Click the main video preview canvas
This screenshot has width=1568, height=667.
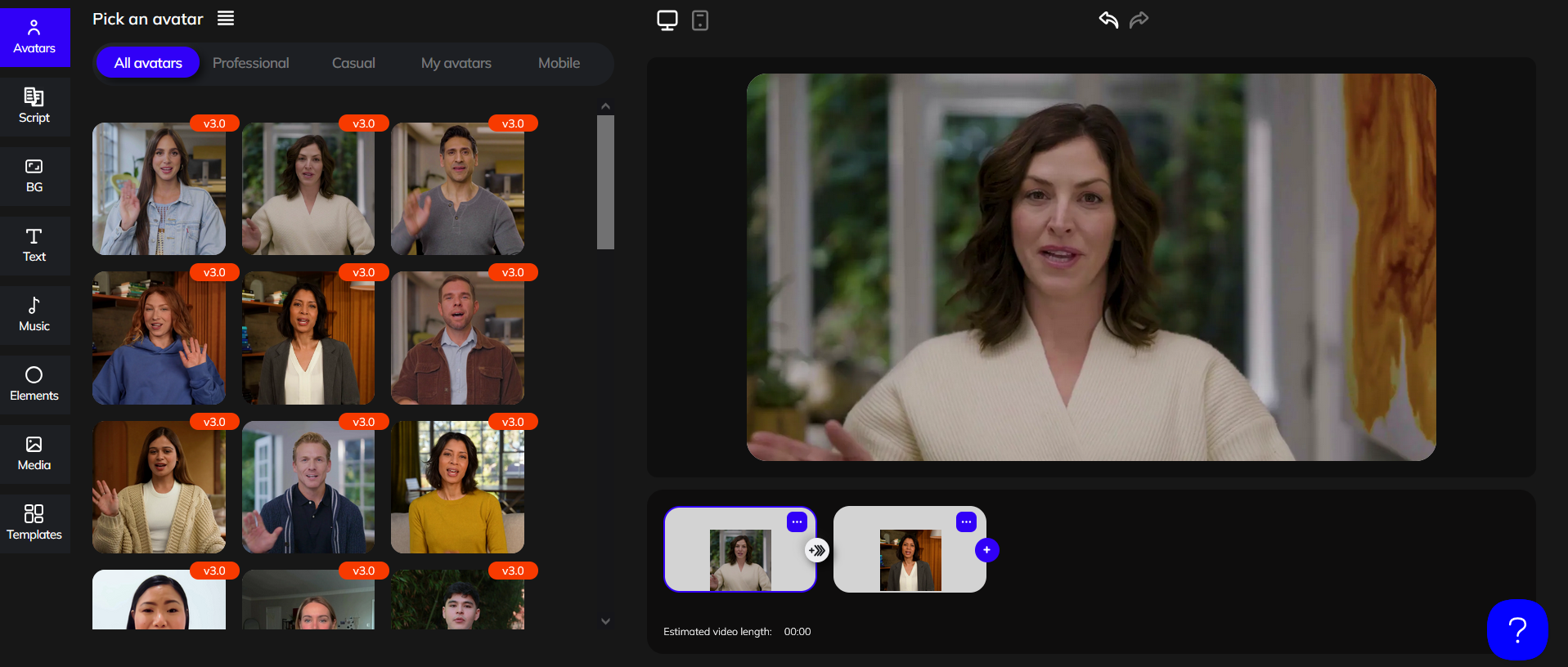tap(1091, 267)
